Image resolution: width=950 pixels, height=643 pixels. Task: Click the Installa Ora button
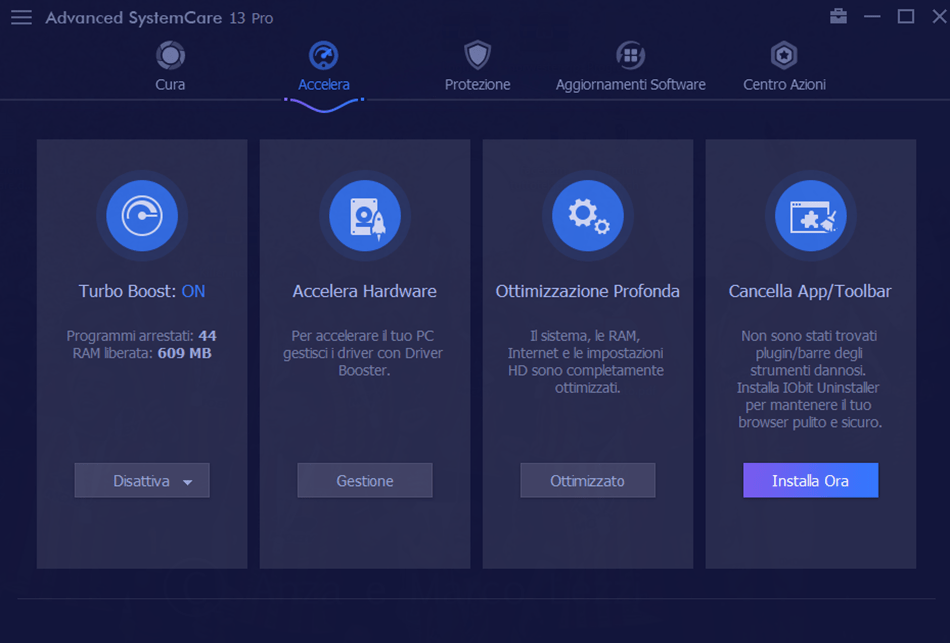pyautogui.click(x=811, y=481)
